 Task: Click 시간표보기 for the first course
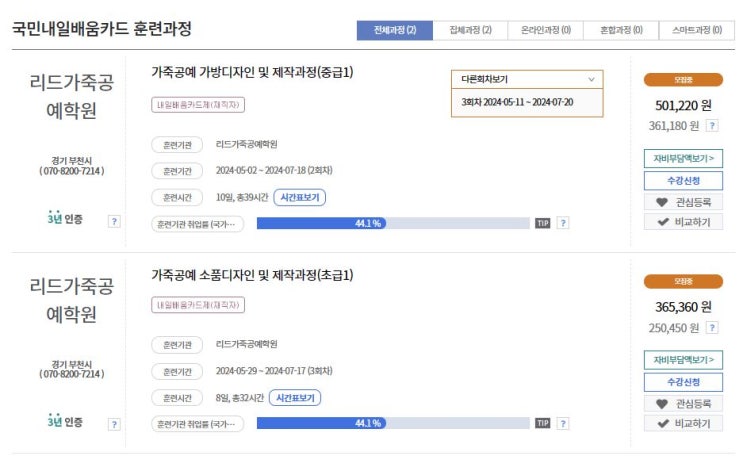tap(299, 197)
